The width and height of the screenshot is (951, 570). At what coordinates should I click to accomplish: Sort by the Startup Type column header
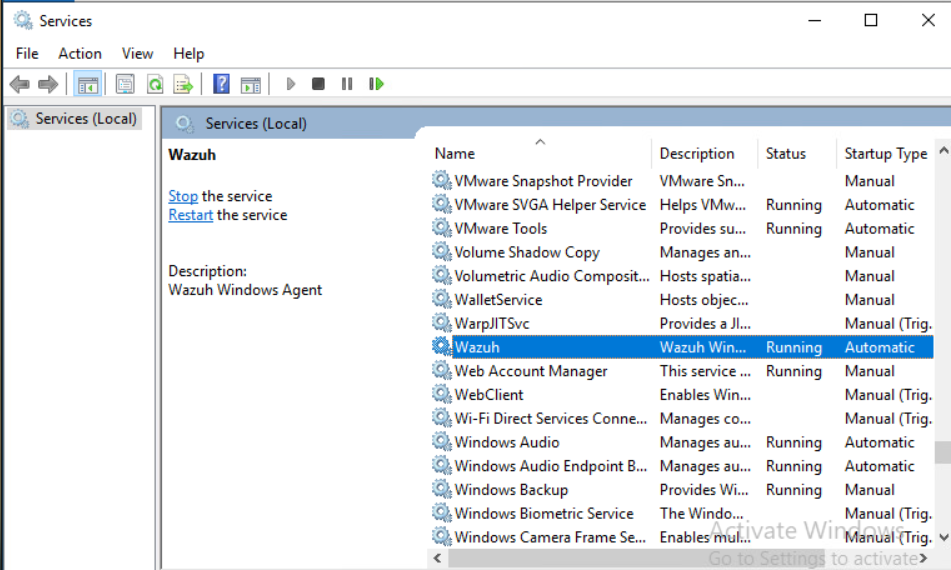885,153
